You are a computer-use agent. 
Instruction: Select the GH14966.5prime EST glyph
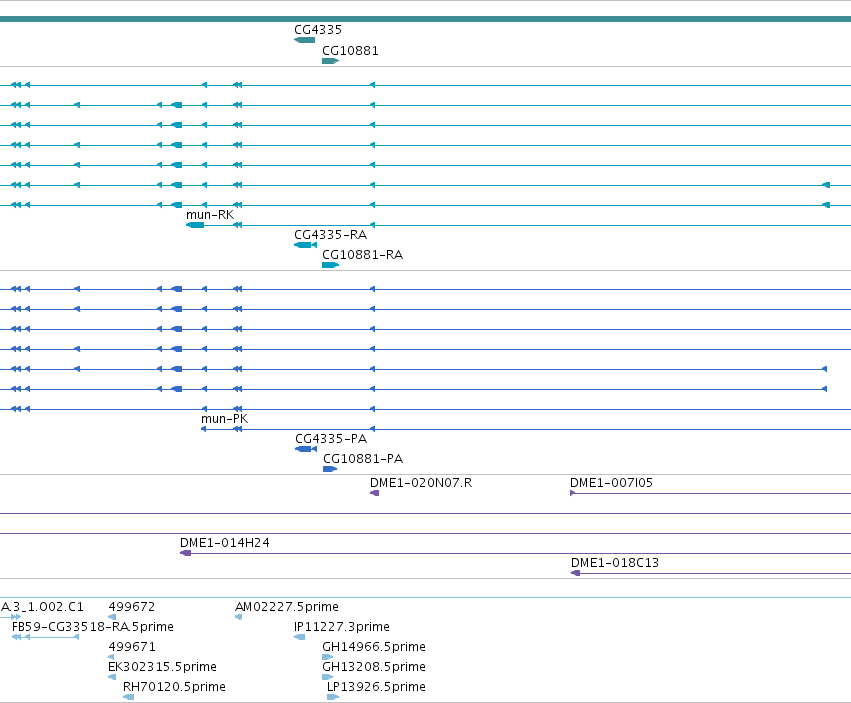328,657
